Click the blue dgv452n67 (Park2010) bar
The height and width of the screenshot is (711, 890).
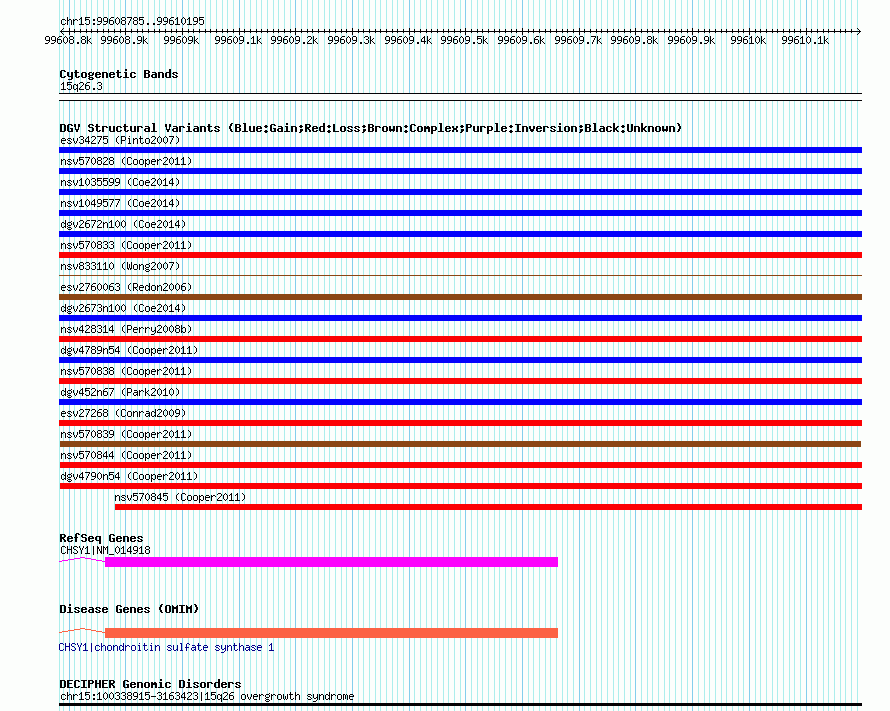[x=460, y=402]
